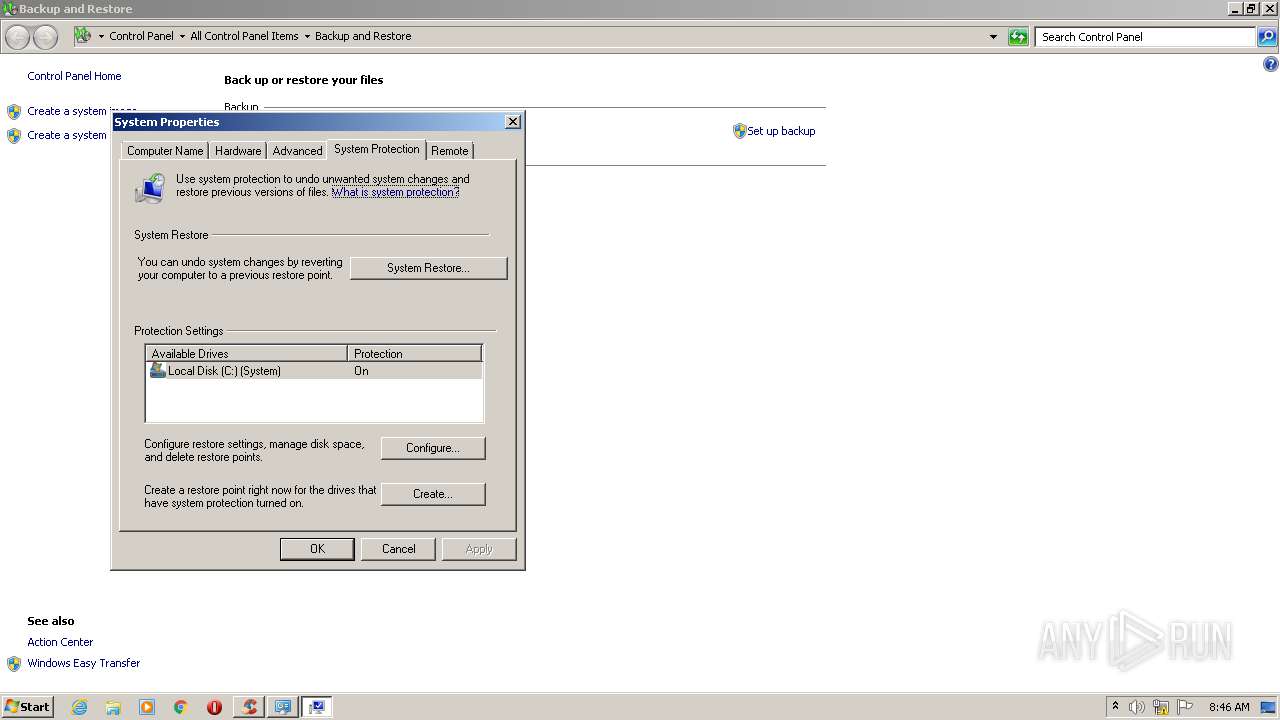This screenshot has height=720, width=1280.
Task: Click the Control Panel icon in address bar
Action: [83, 36]
